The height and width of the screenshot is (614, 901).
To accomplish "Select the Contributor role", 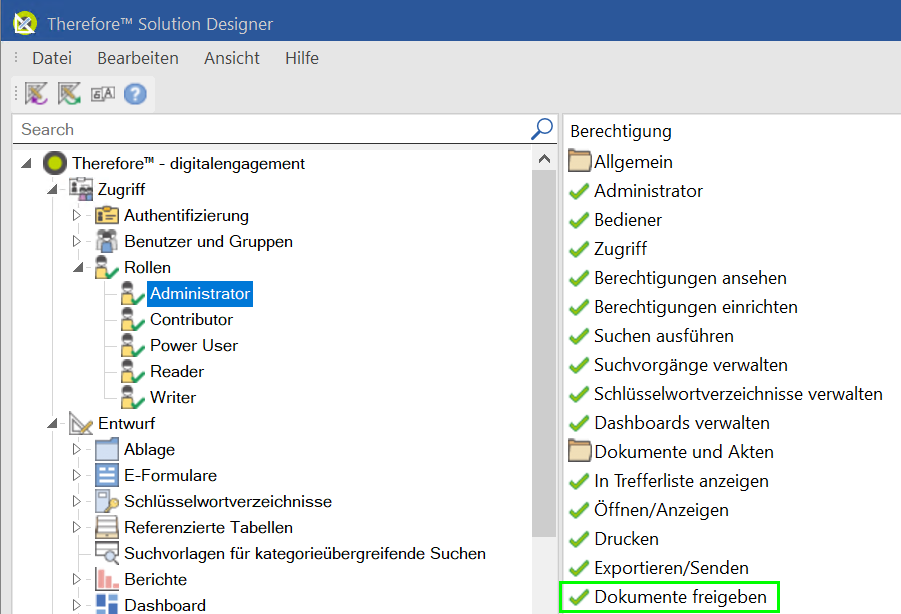I will click(x=191, y=319).
